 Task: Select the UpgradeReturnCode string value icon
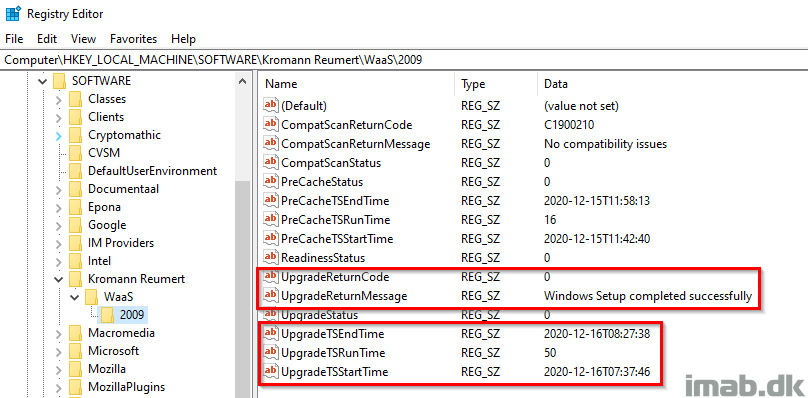click(x=271, y=277)
